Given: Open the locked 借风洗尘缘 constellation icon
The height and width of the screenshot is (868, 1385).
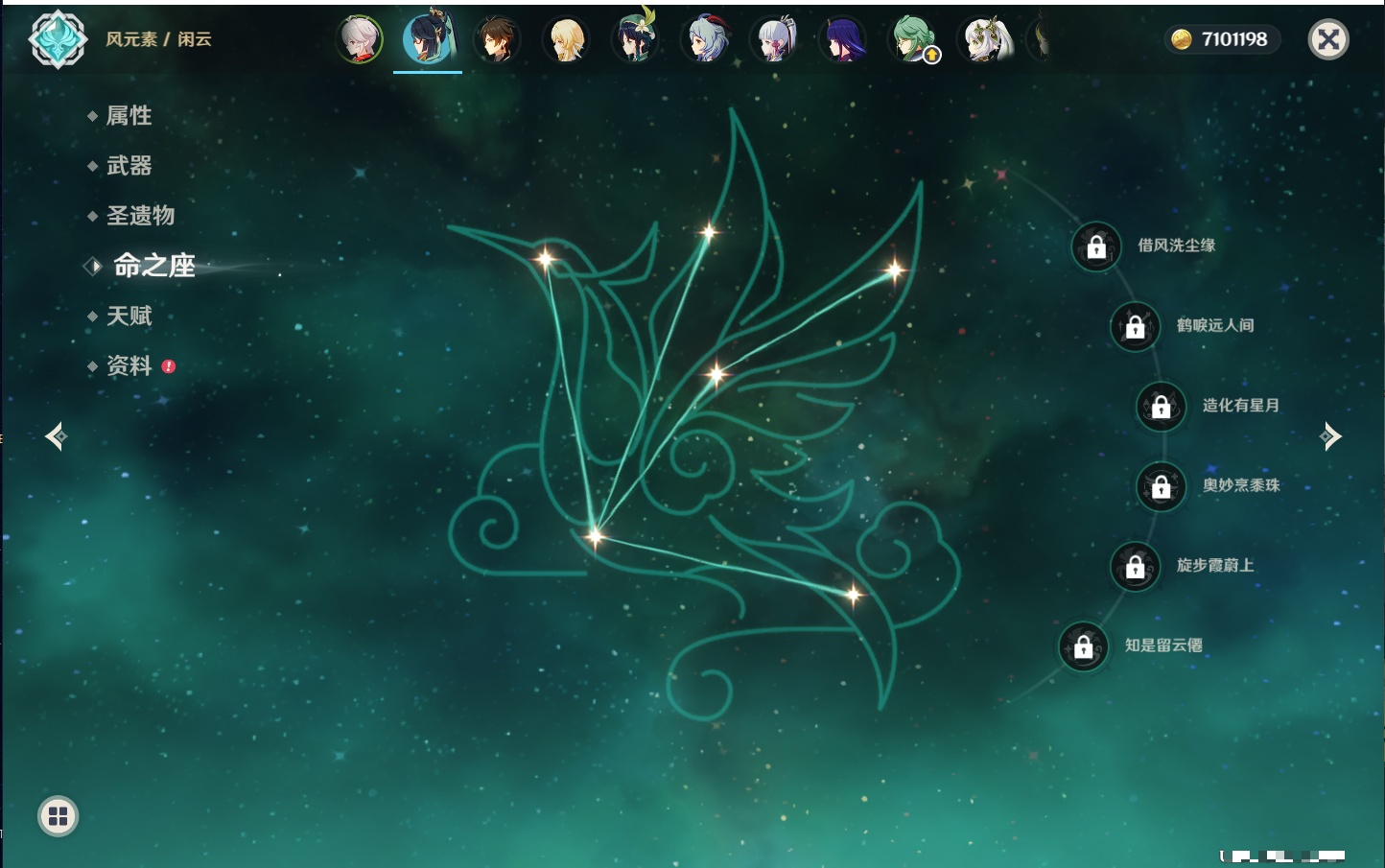Looking at the screenshot, I should click(1096, 246).
